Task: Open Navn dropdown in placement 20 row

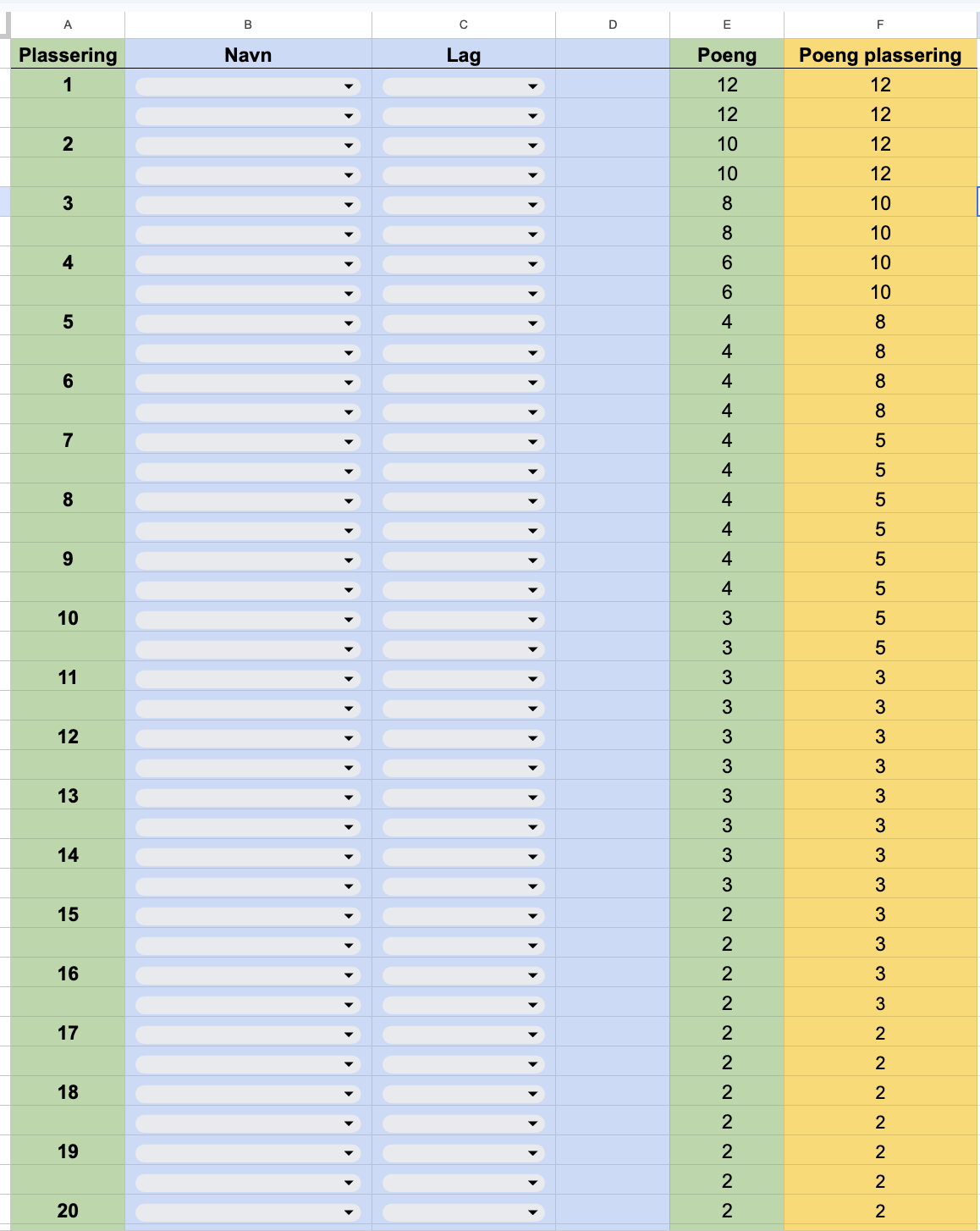Action: click(x=248, y=1212)
